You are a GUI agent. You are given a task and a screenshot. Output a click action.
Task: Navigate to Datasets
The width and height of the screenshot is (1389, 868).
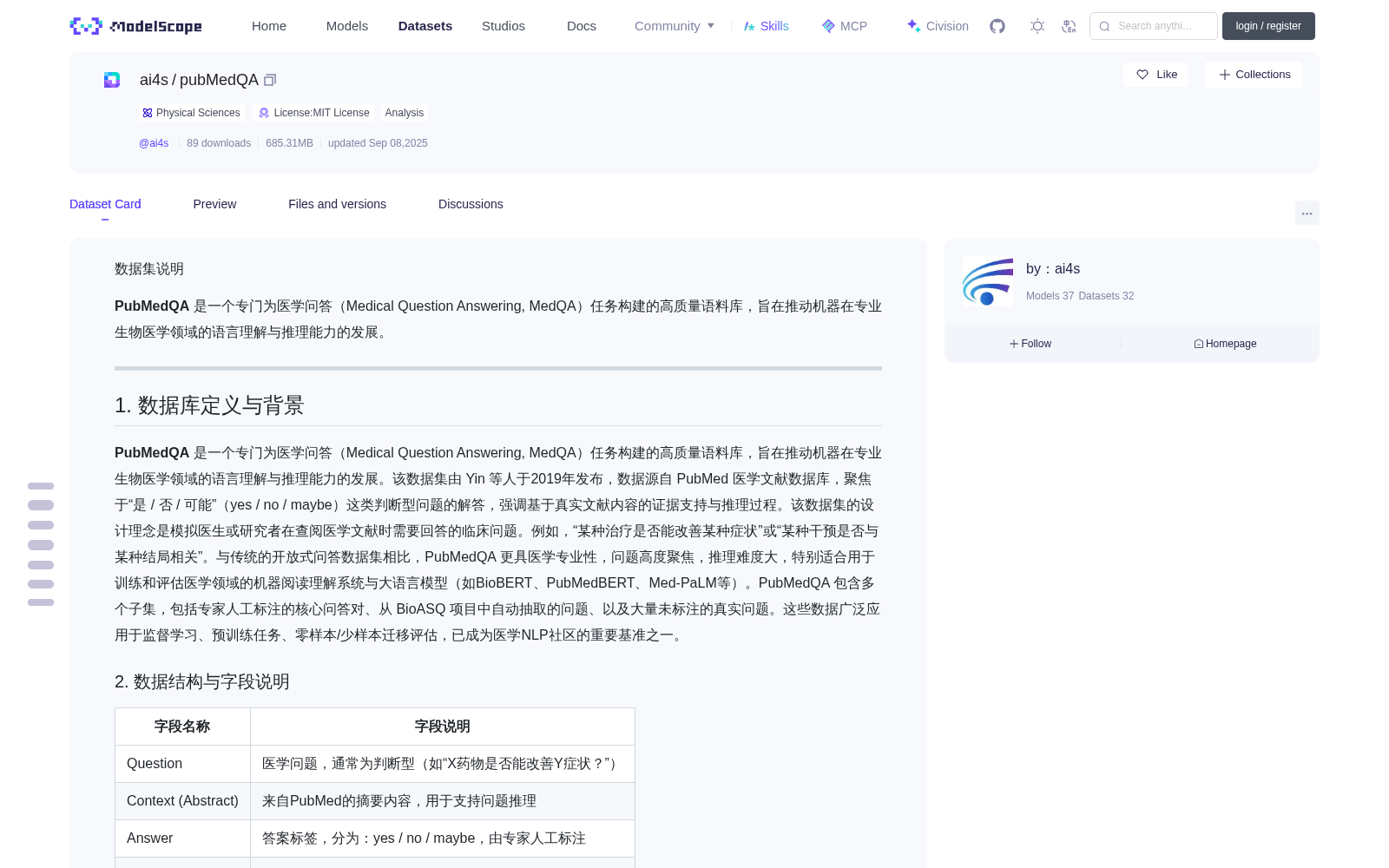pyautogui.click(x=425, y=26)
